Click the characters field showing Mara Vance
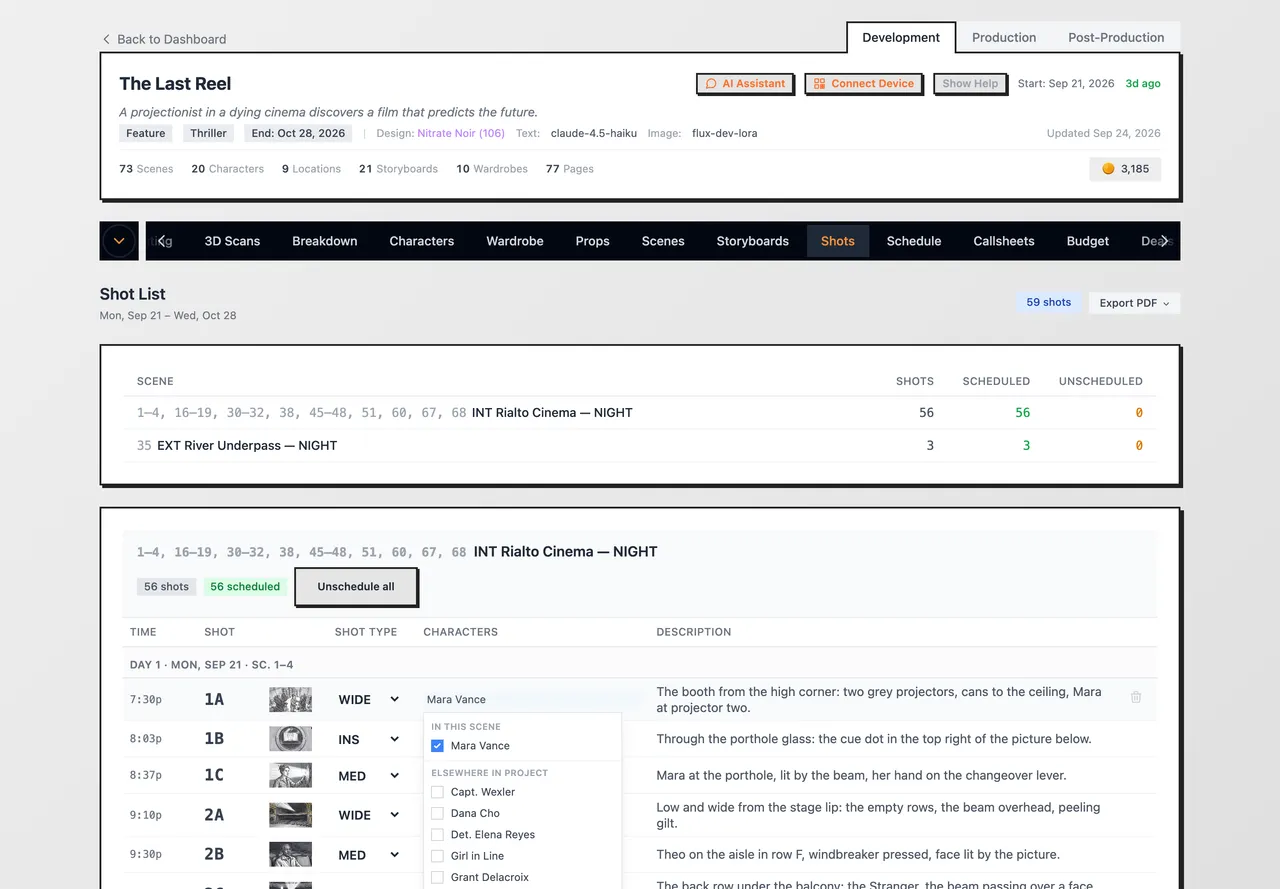 pos(533,700)
